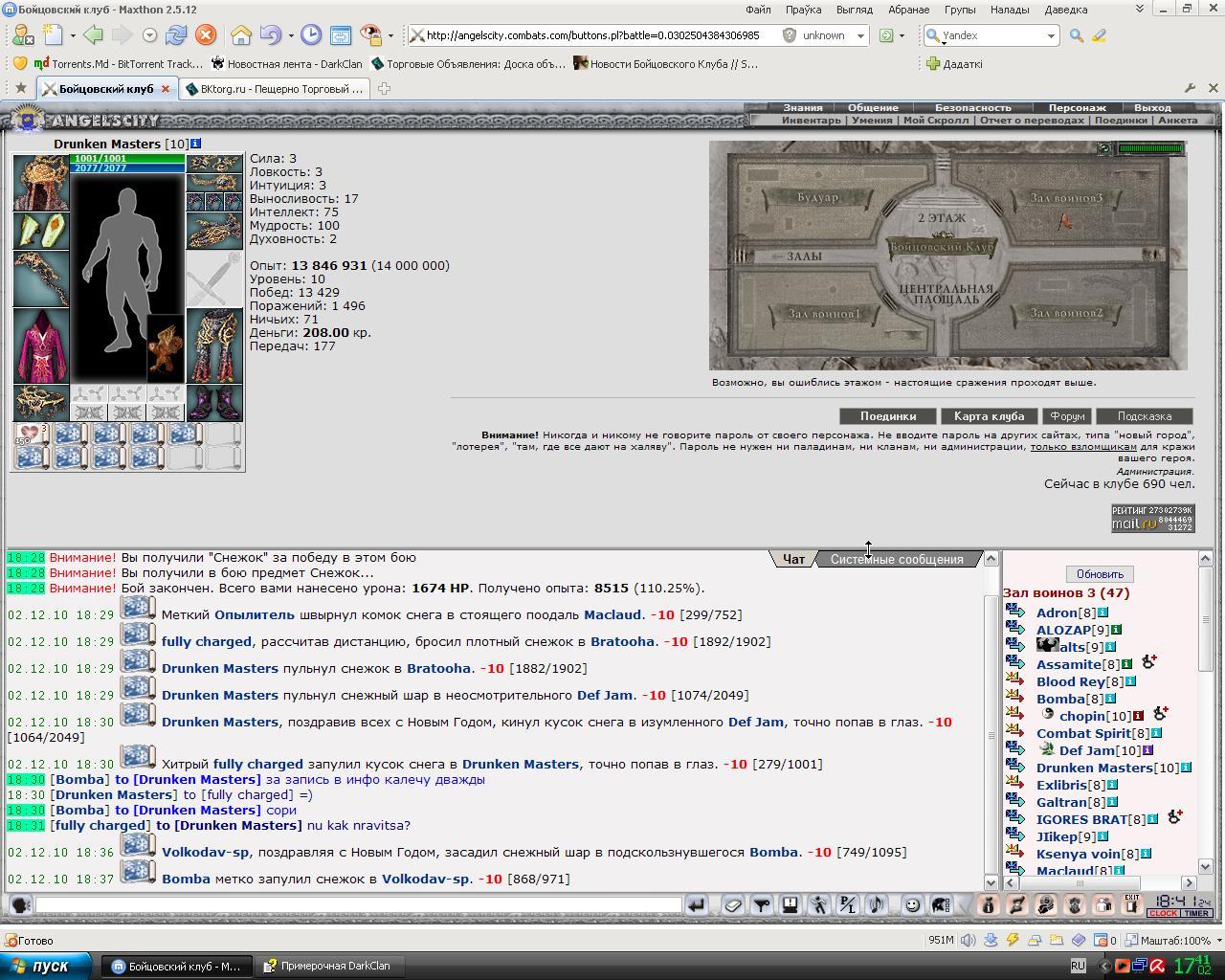Screen dimensions: 1225x980
Task: Click the sound toggle icon in chat toolbar
Action: pos(876,904)
